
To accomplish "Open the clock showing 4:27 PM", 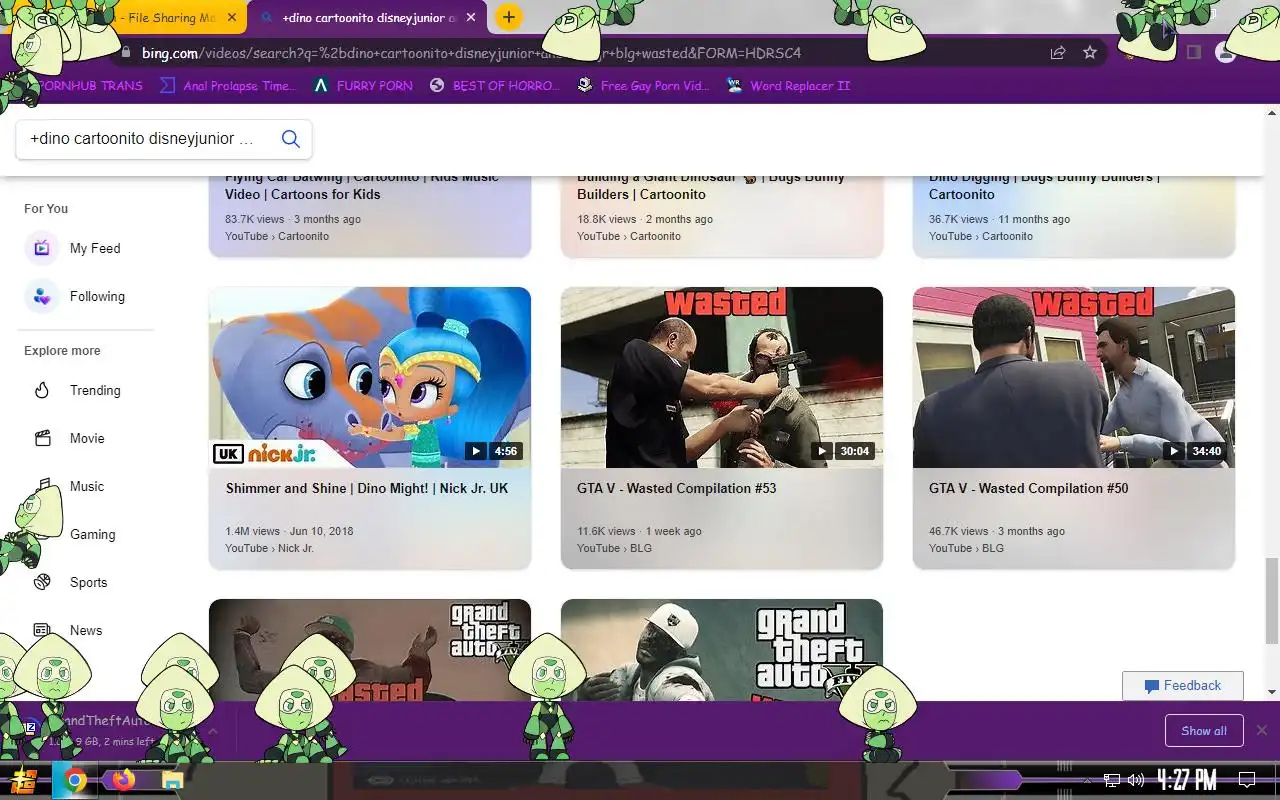I will [1187, 780].
